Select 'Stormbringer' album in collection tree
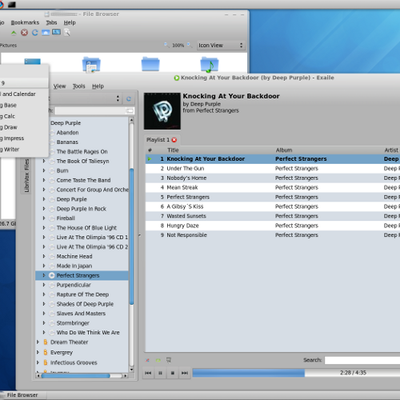 [73, 323]
